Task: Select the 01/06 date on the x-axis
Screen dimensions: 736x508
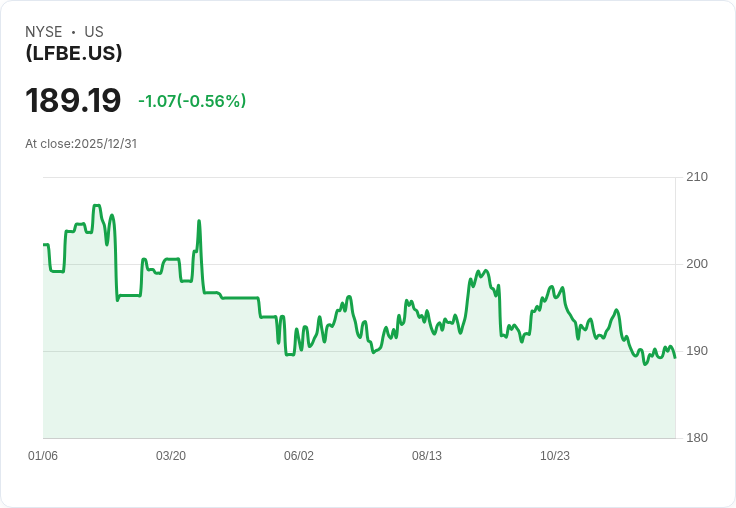Action: (x=43, y=456)
